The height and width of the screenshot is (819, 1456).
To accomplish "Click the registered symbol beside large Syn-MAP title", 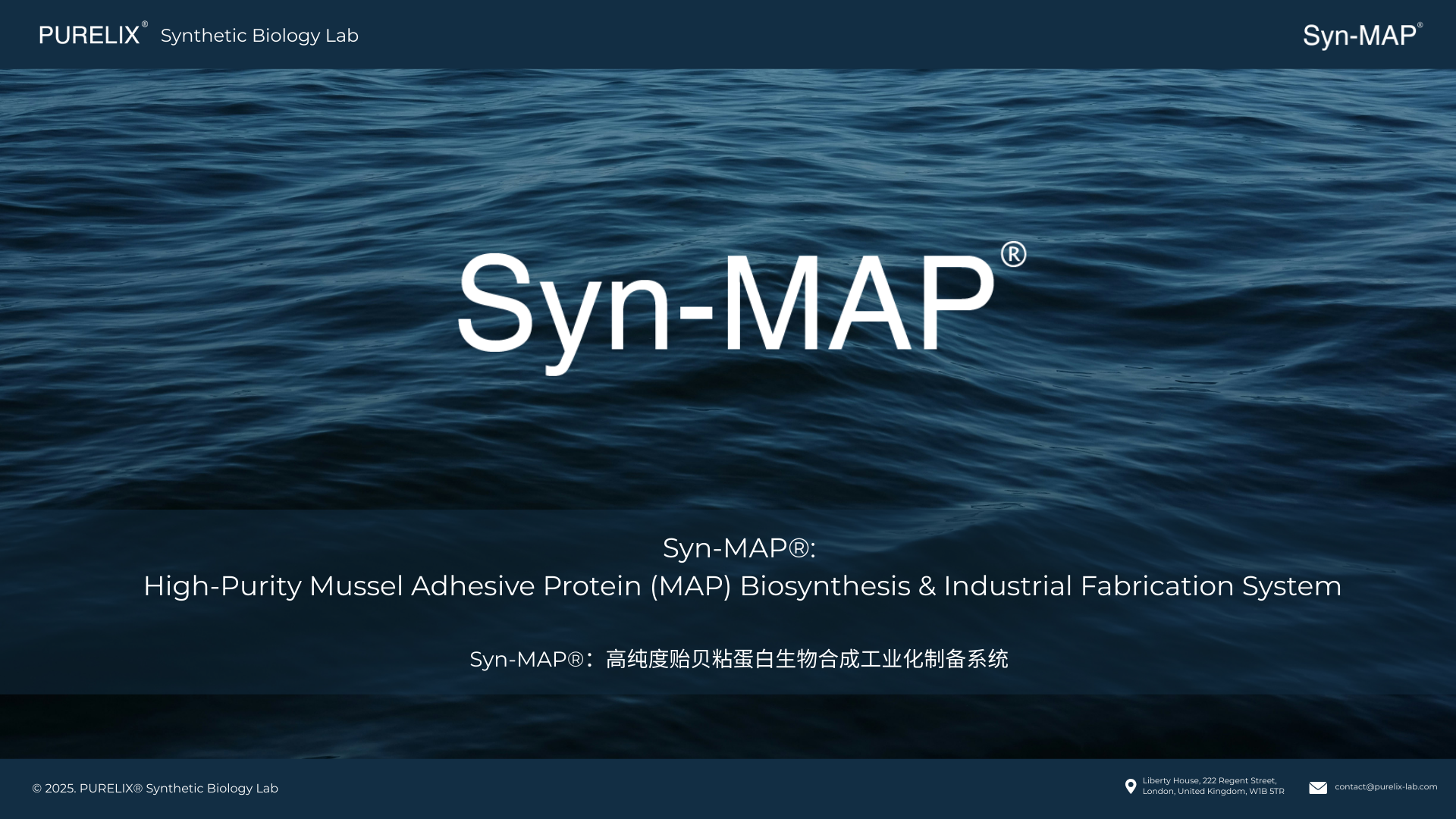I will [1013, 255].
